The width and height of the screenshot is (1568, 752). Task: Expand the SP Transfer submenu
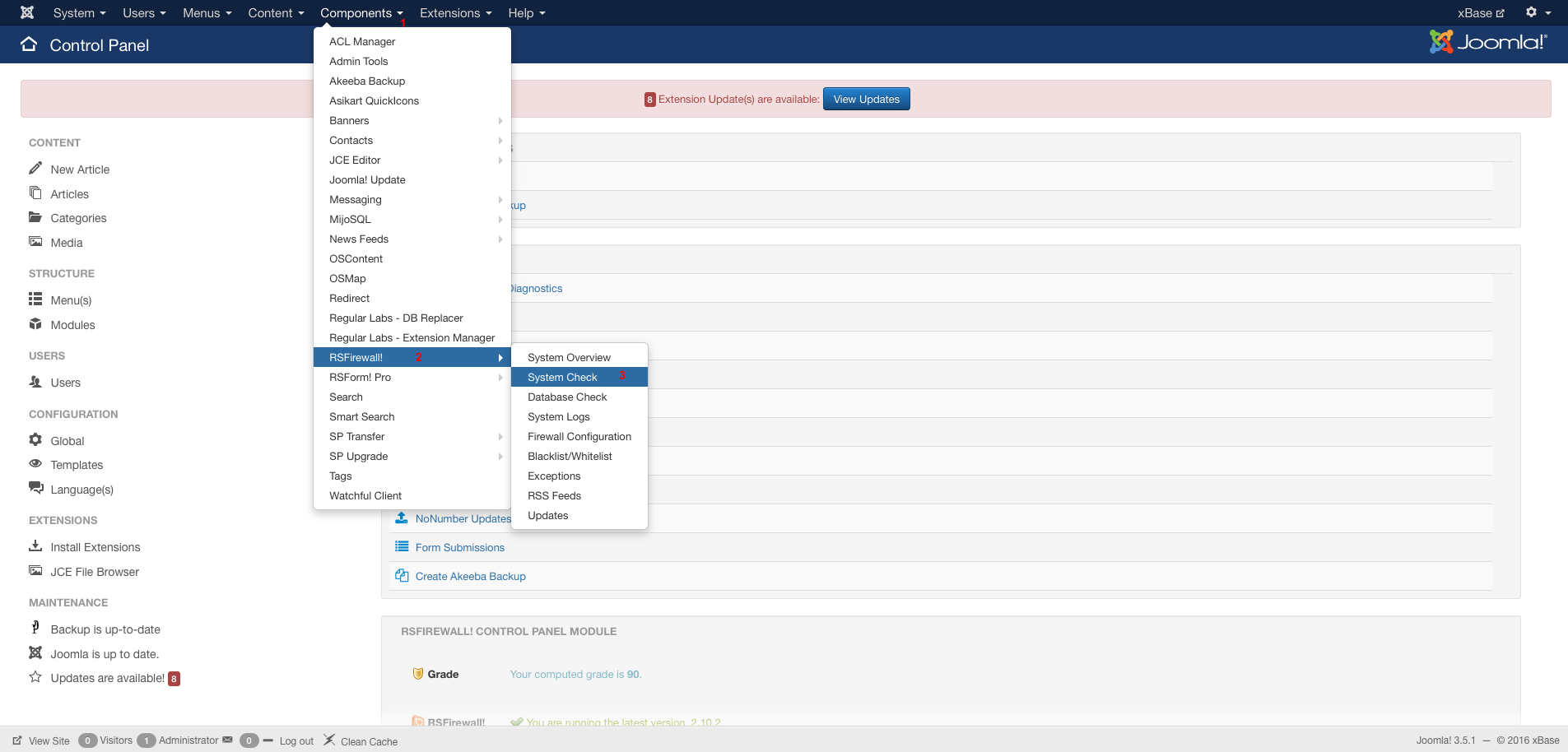(x=412, y=436)
